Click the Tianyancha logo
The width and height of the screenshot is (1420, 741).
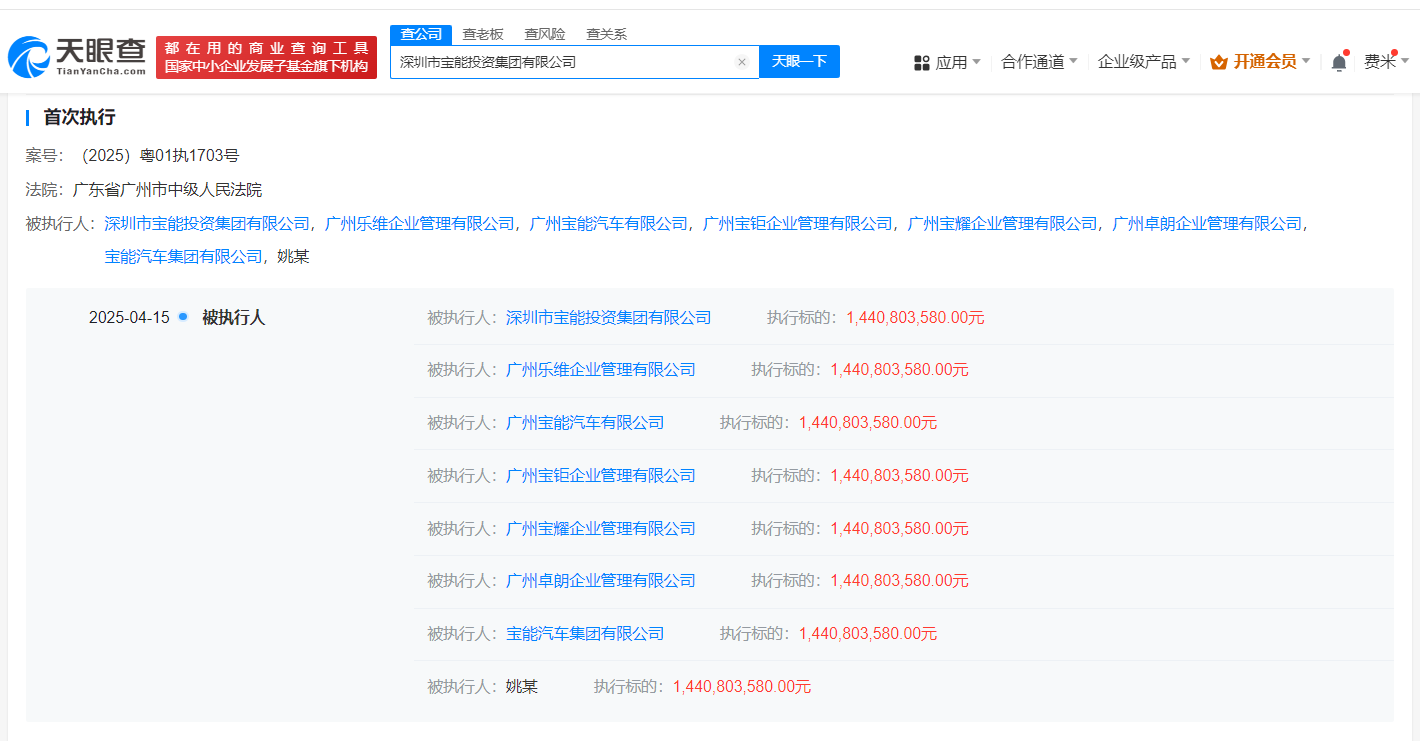(77, 57)
